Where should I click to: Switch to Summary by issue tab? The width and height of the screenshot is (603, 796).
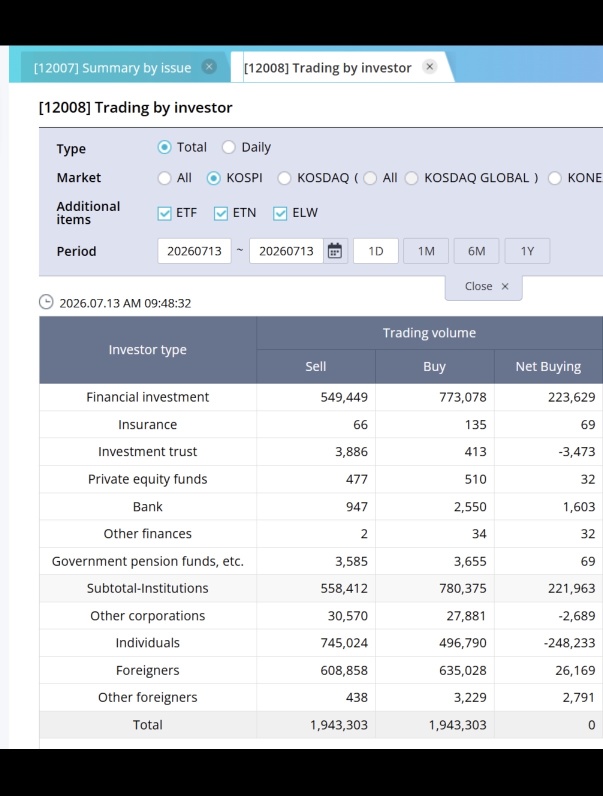tap(112, 68)
